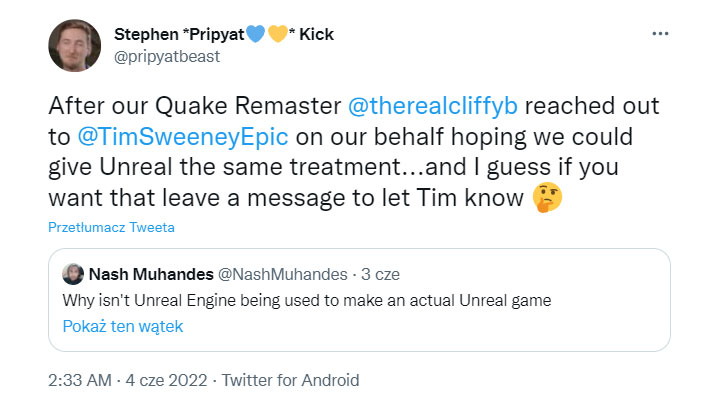Click the thinking face emoji
This screenshot has height=405, width=720.
547,197
